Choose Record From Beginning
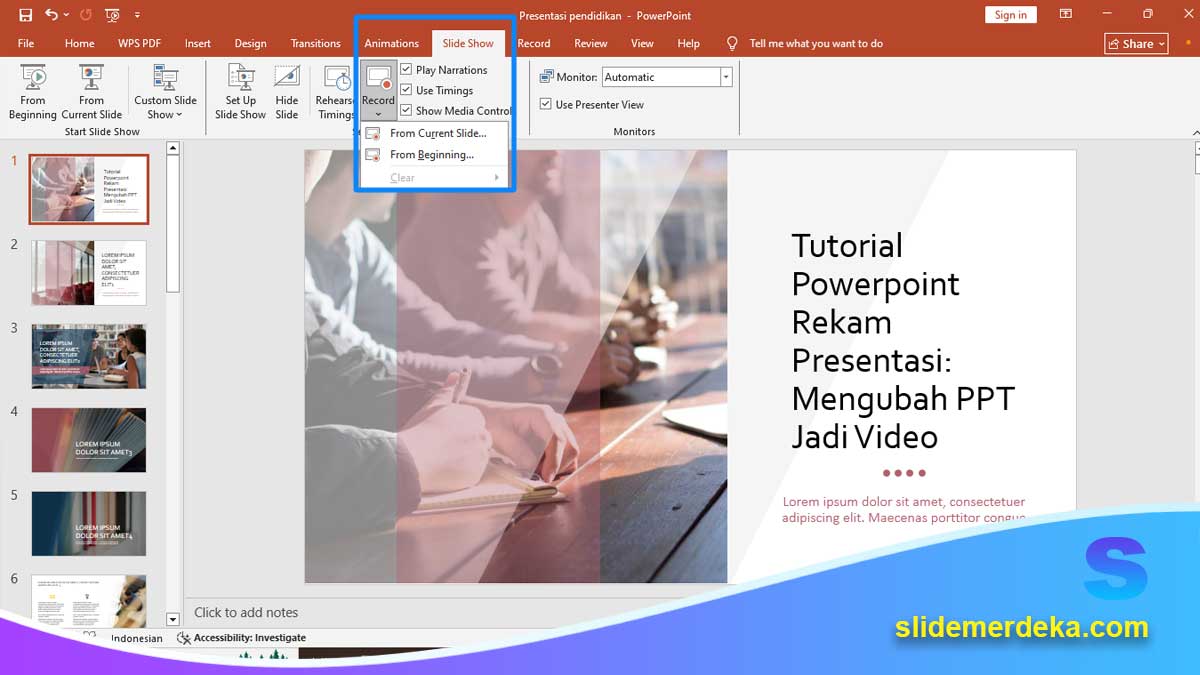 coord(434,155)
